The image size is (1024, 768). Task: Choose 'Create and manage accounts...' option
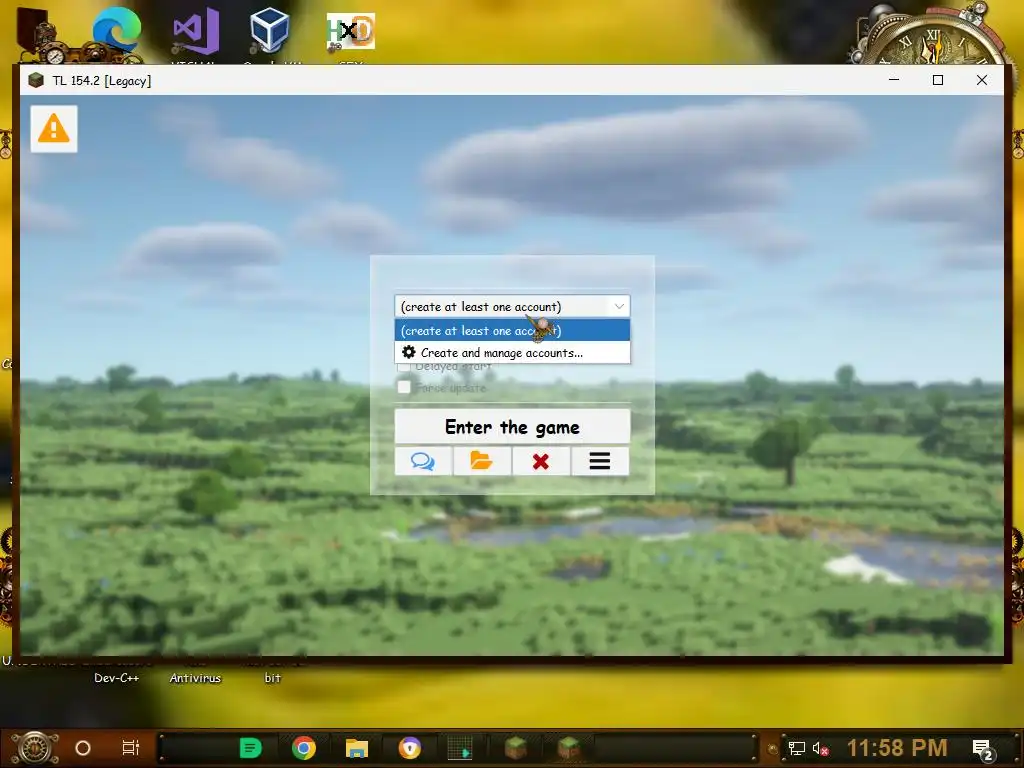[513, 353]
